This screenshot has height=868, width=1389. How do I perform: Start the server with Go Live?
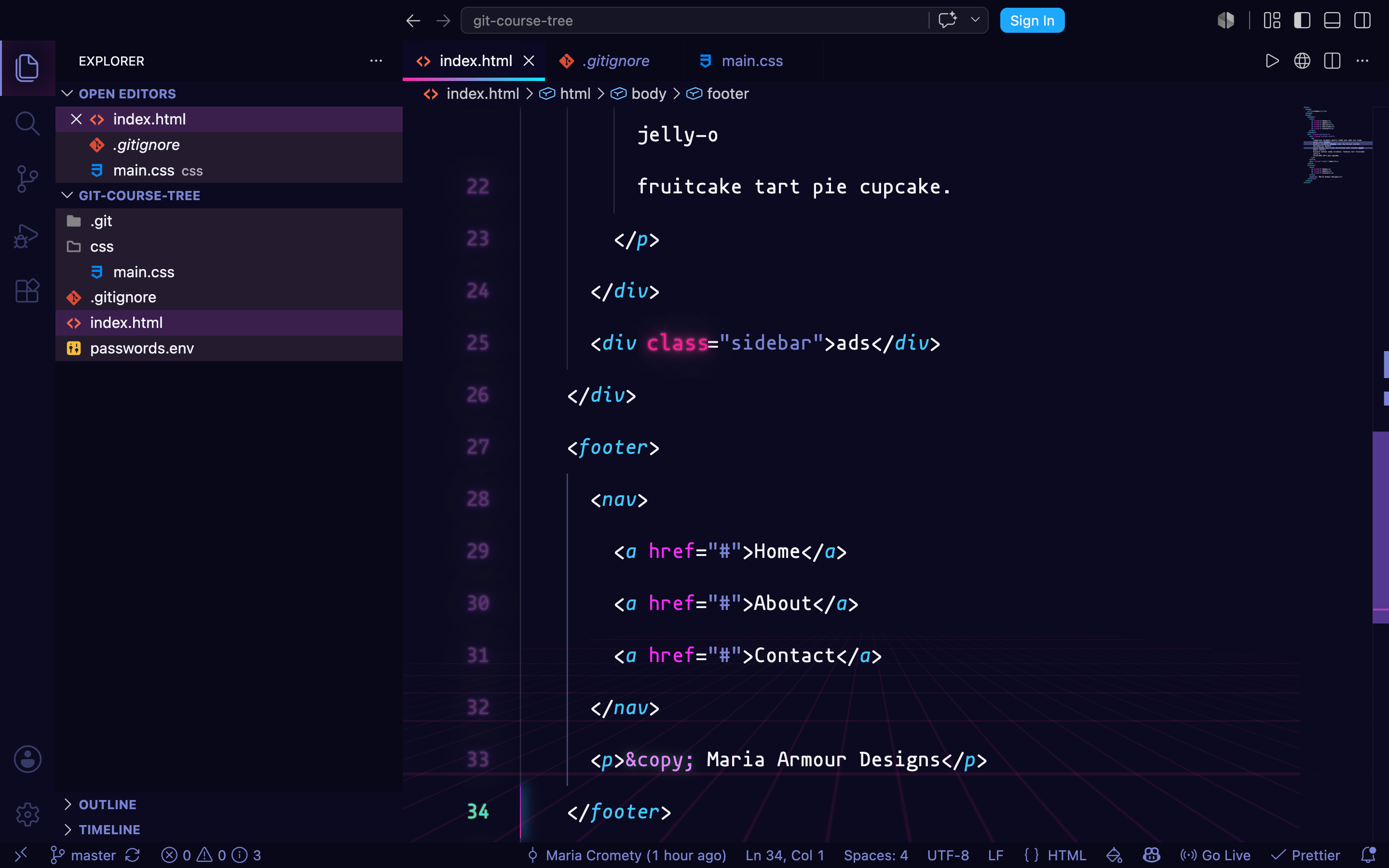[x=1215, y=855]
